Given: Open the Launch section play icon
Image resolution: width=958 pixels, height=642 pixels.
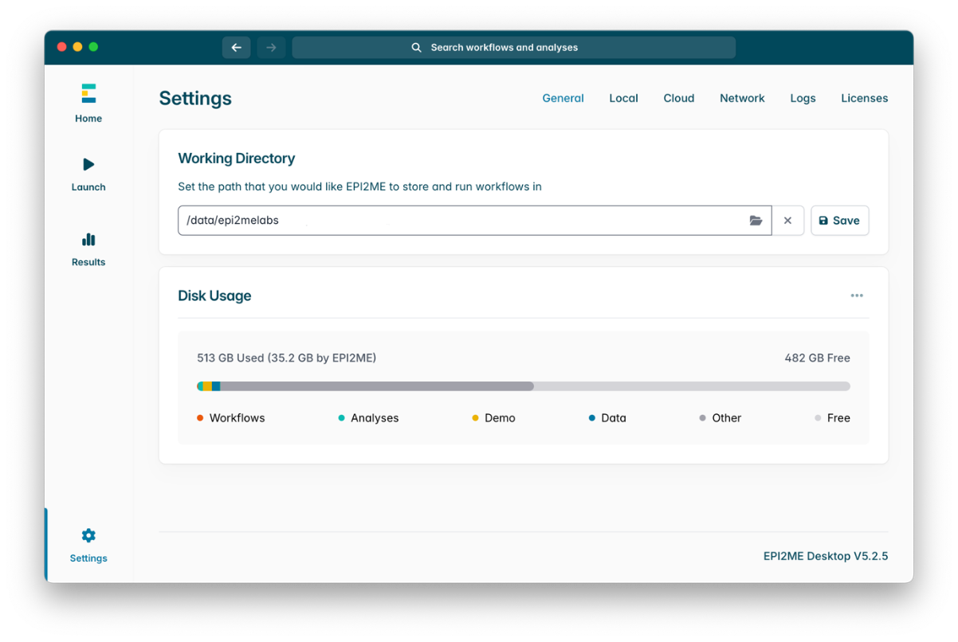Looking at the screenshot, I should tap(89, 164).
